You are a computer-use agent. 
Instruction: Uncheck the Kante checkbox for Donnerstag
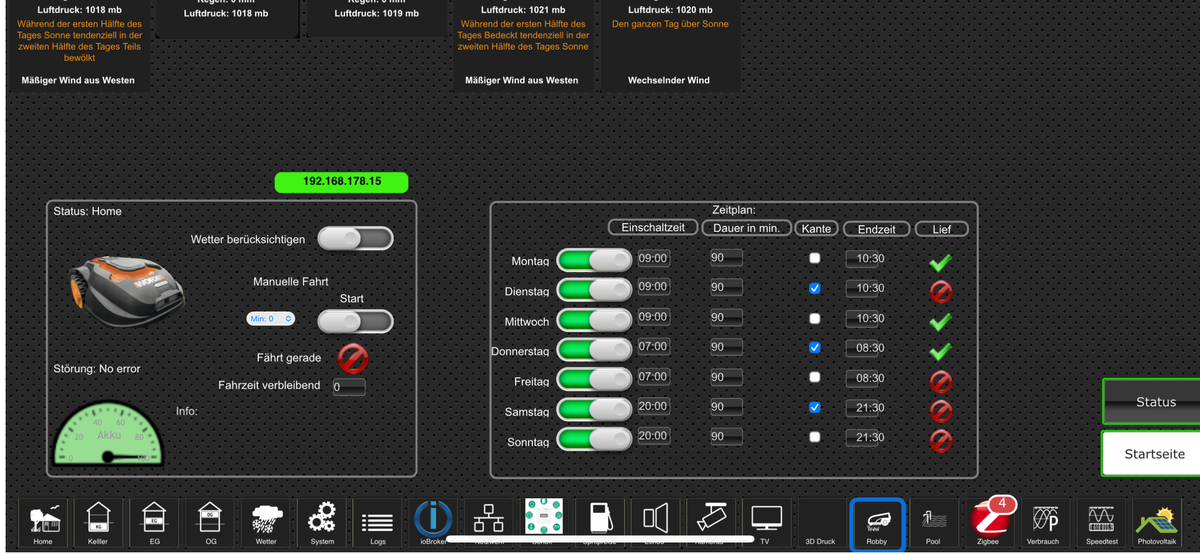point(815,347)
